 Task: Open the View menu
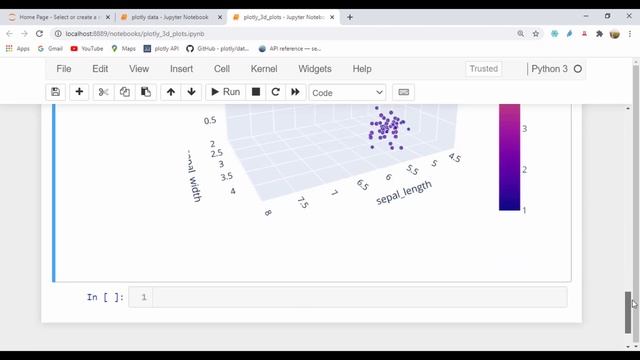tap(139, 69)
